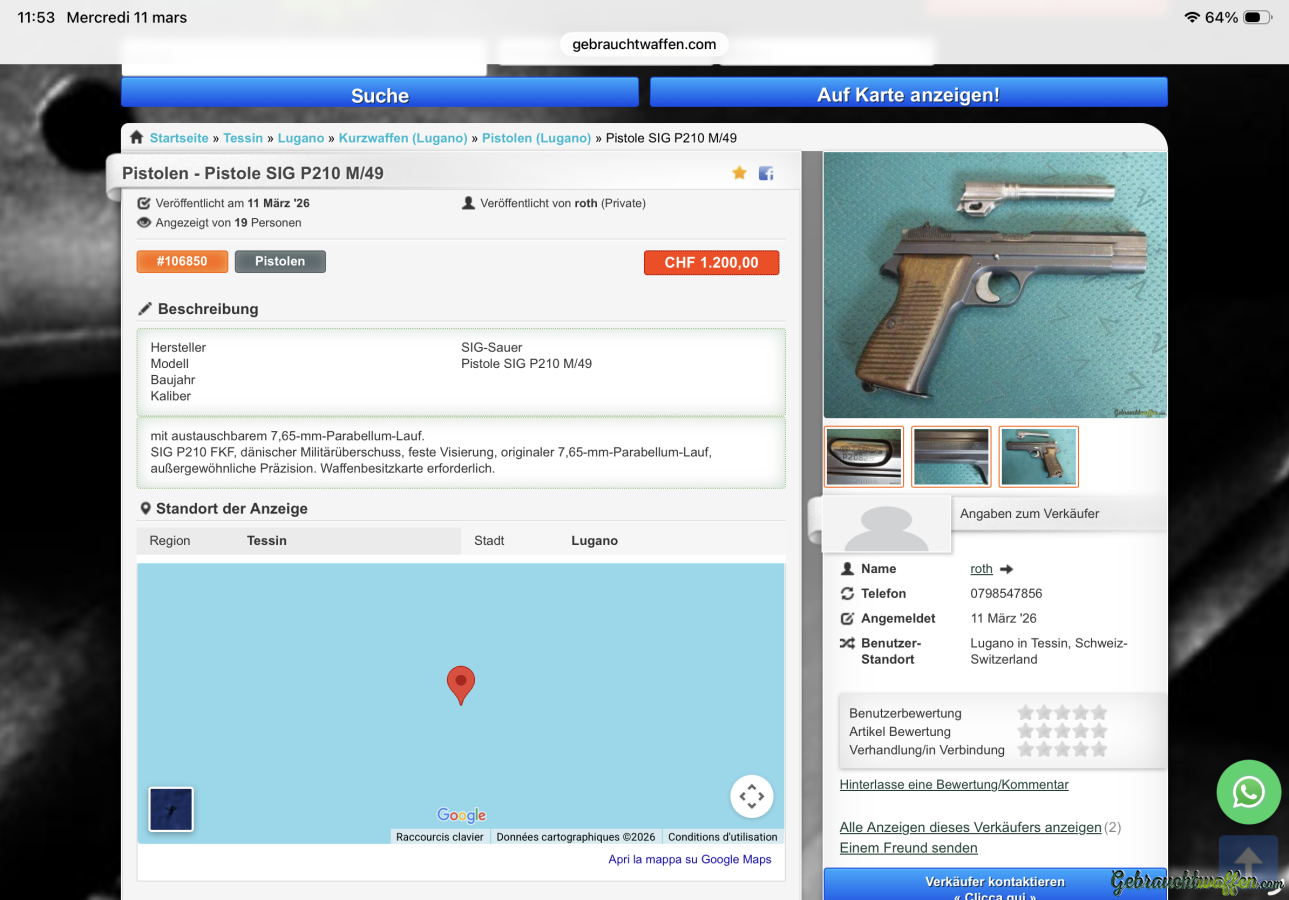The image size is (1289, 900).
Task: Switch map to satellite view thumbnail
Action: click(171, 809)
